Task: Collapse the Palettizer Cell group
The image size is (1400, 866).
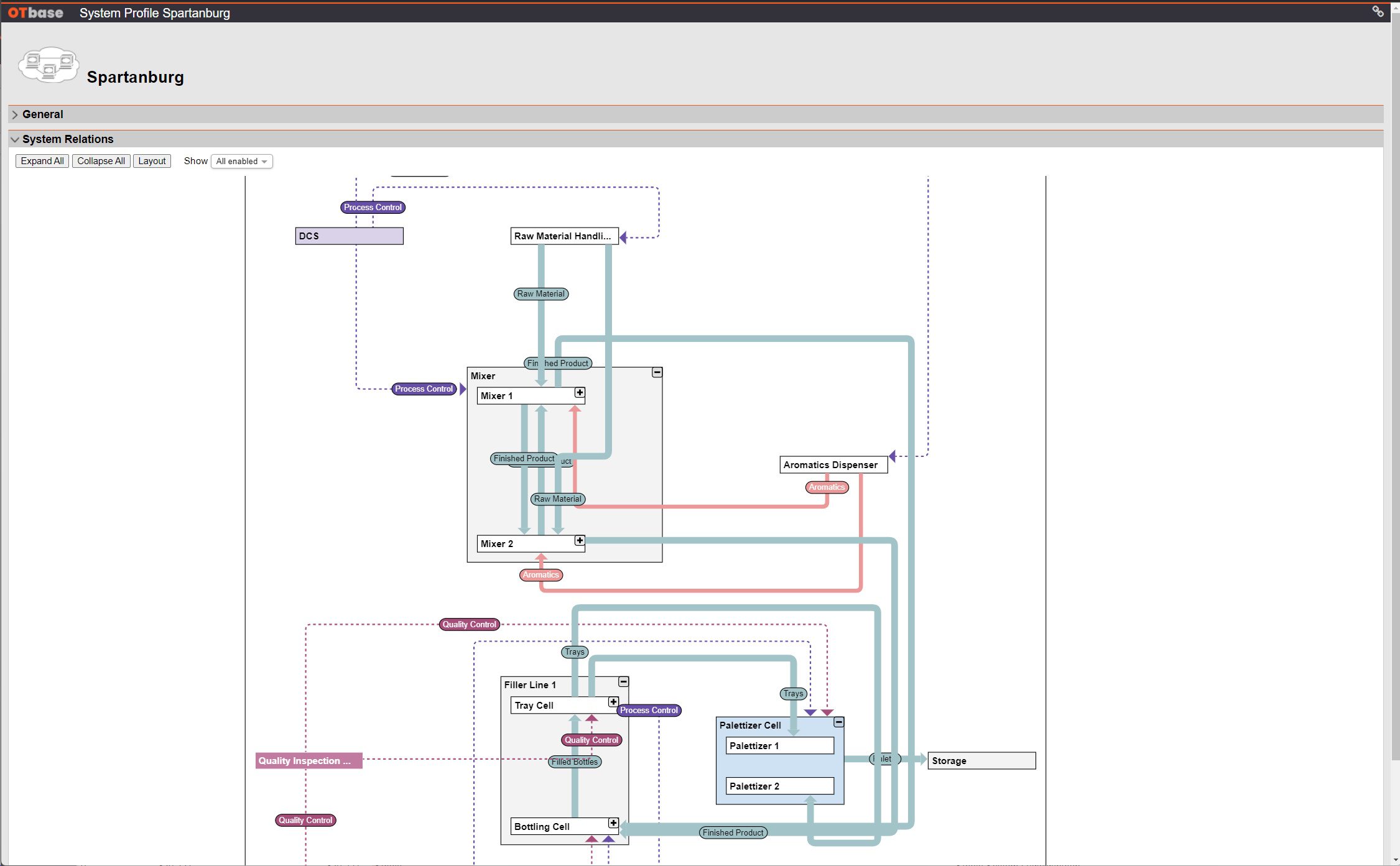Action: click(x=838, y=722)
